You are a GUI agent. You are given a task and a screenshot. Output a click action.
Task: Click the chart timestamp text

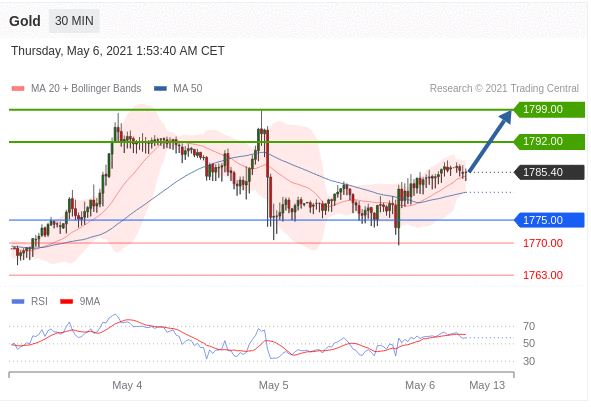[x=118, y=51]
